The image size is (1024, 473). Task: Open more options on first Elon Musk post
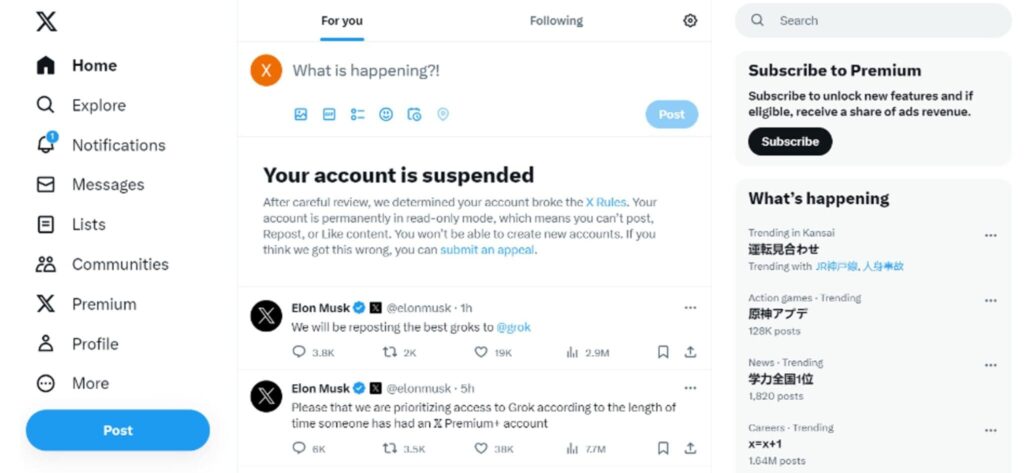coord(690,308)
